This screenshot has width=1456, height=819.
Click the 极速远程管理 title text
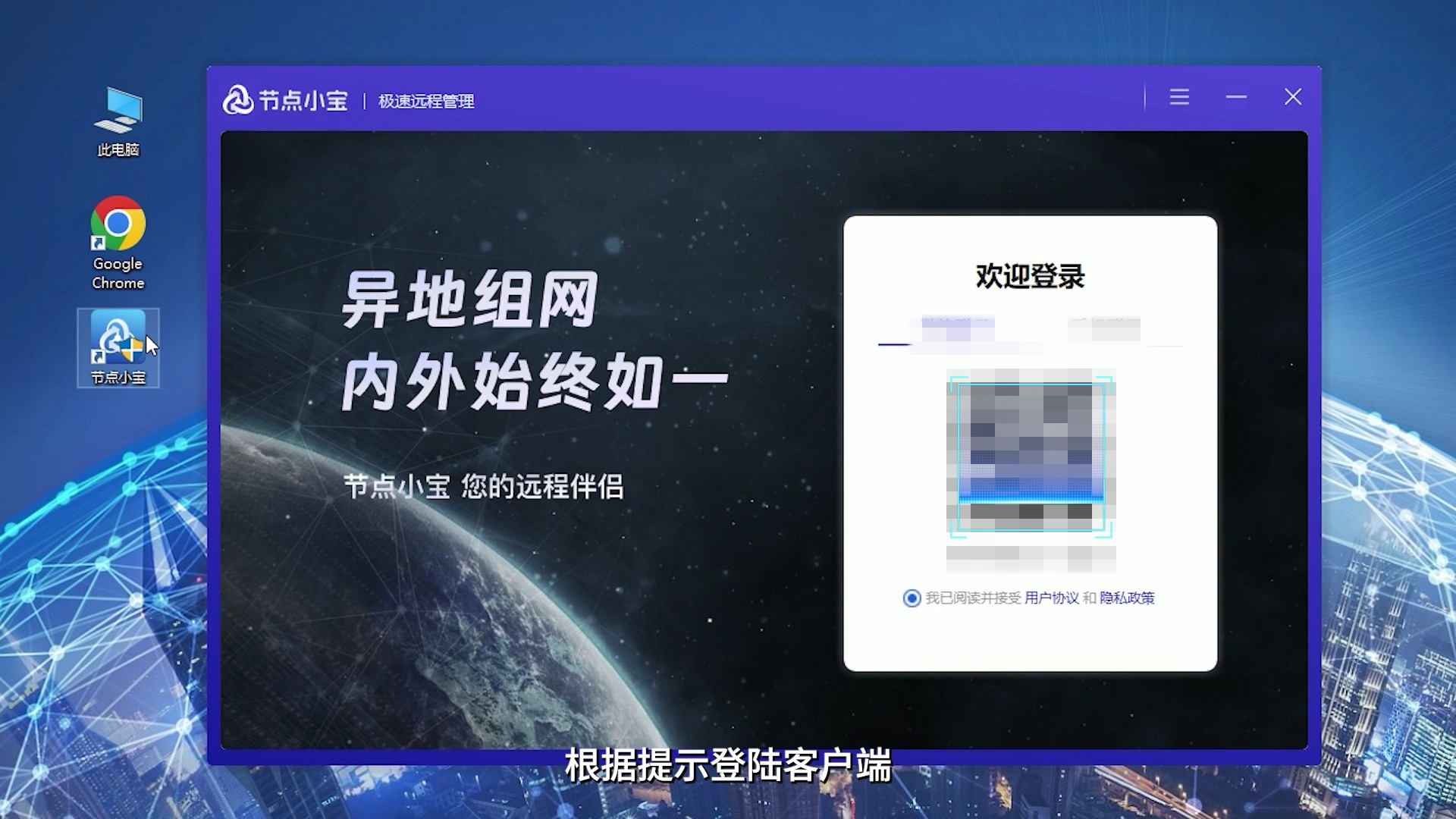coord(426,101)
